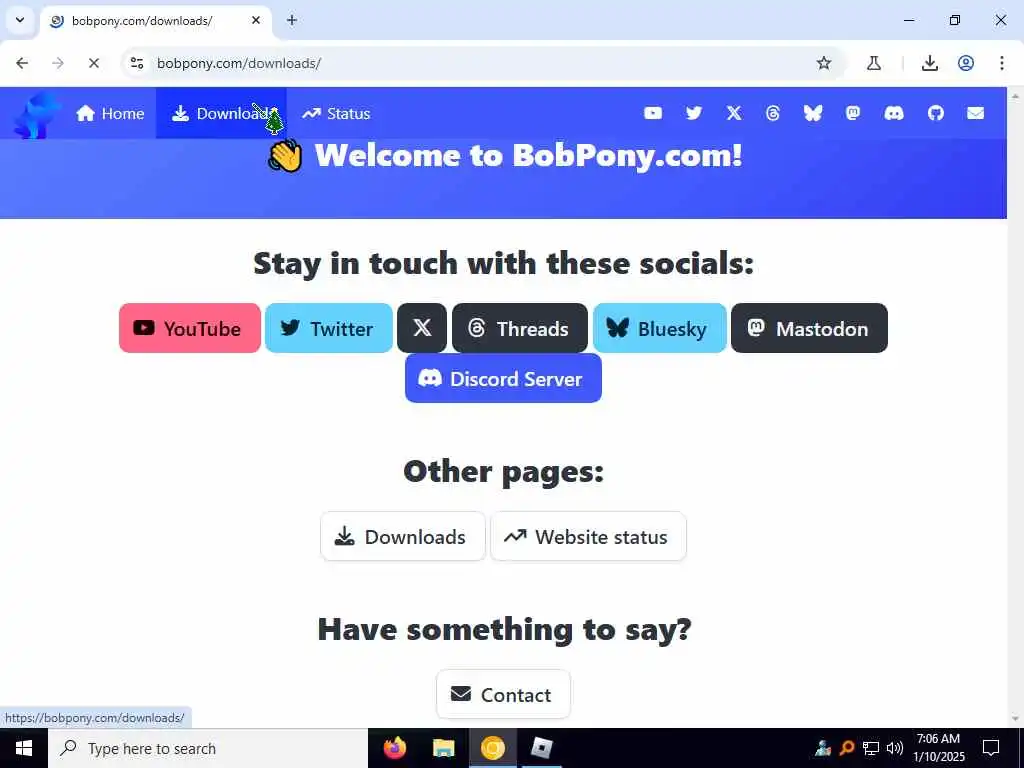Screen dimensions: 1024x768
Task: Open the X logo icon in the header
Action: click(x=734, y=114)
